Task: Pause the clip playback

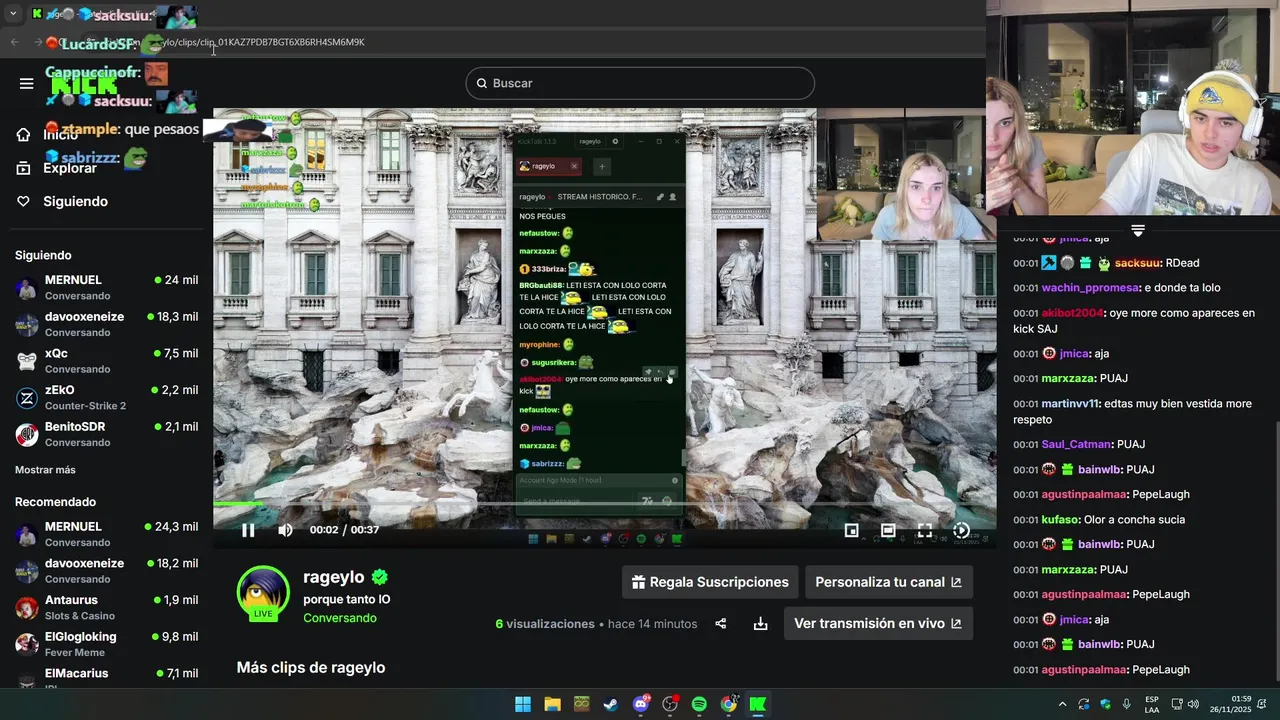Action: [x=248, y=530]
